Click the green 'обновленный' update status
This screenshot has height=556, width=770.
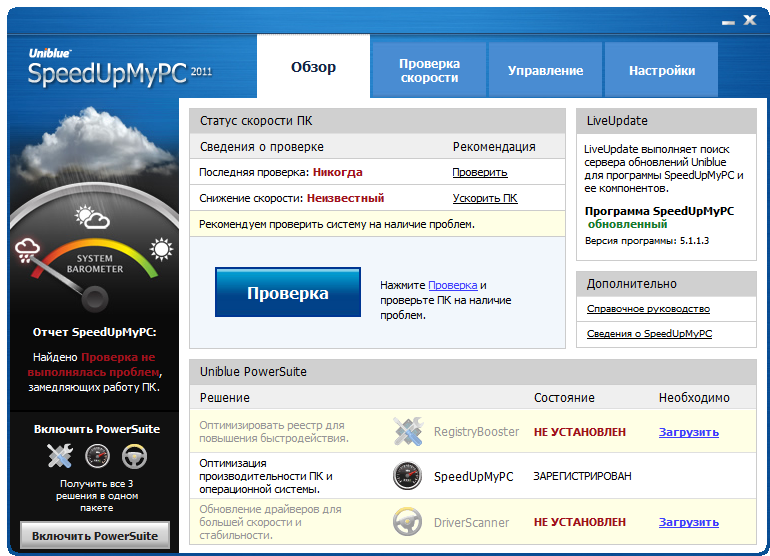[x=628, y=224]
